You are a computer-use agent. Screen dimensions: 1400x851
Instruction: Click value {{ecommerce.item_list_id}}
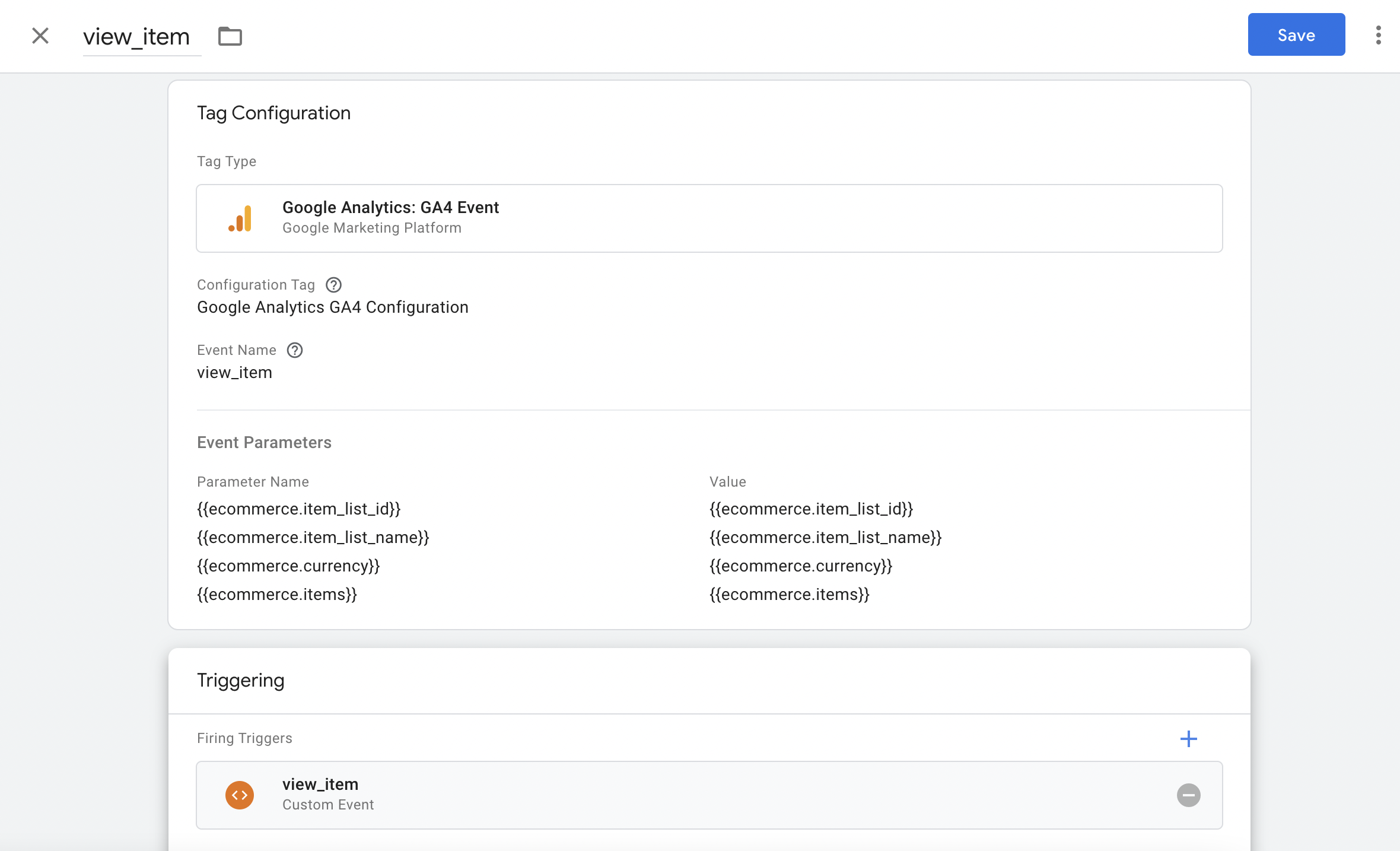click(811, 509)
